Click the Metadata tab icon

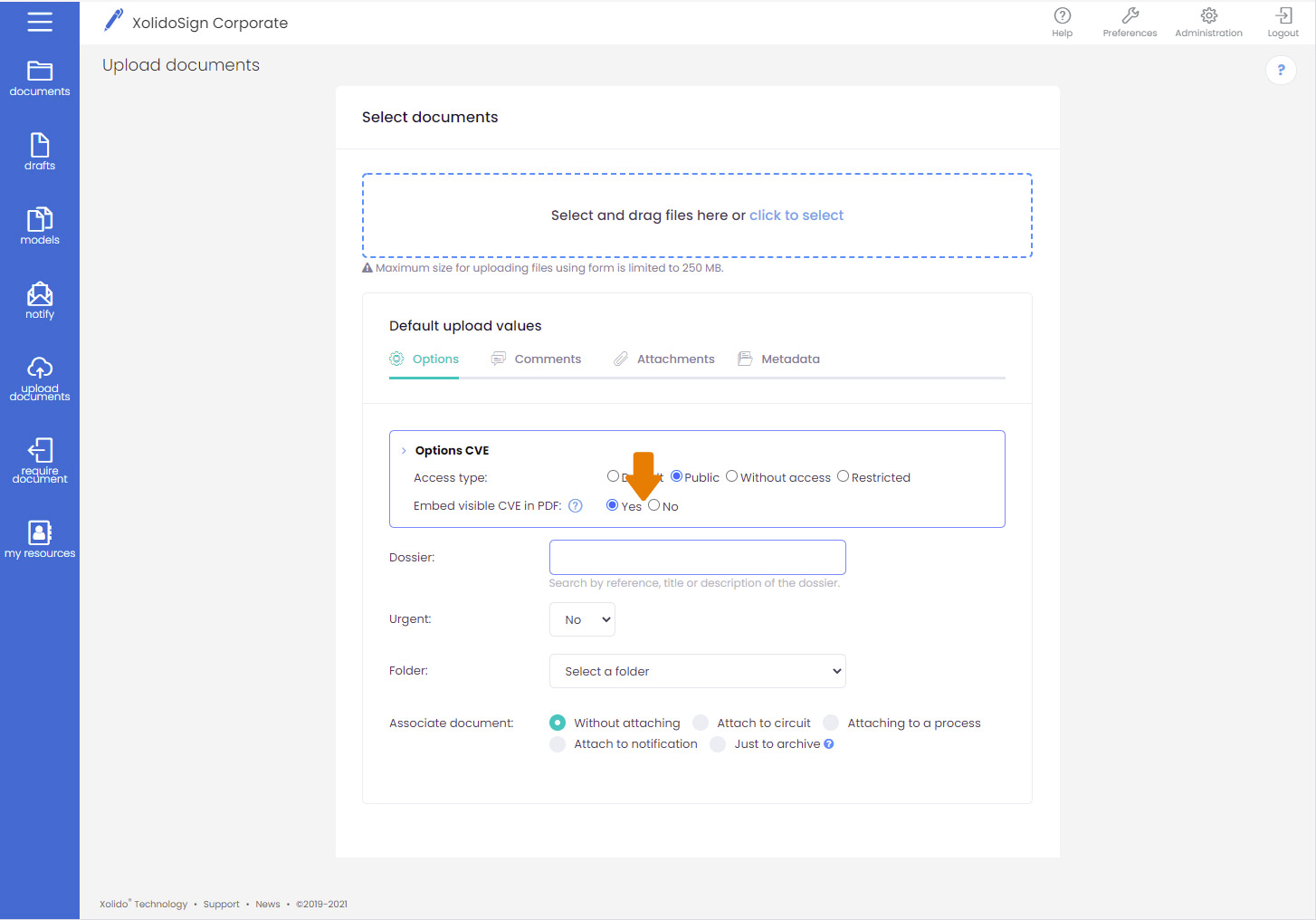745,359
